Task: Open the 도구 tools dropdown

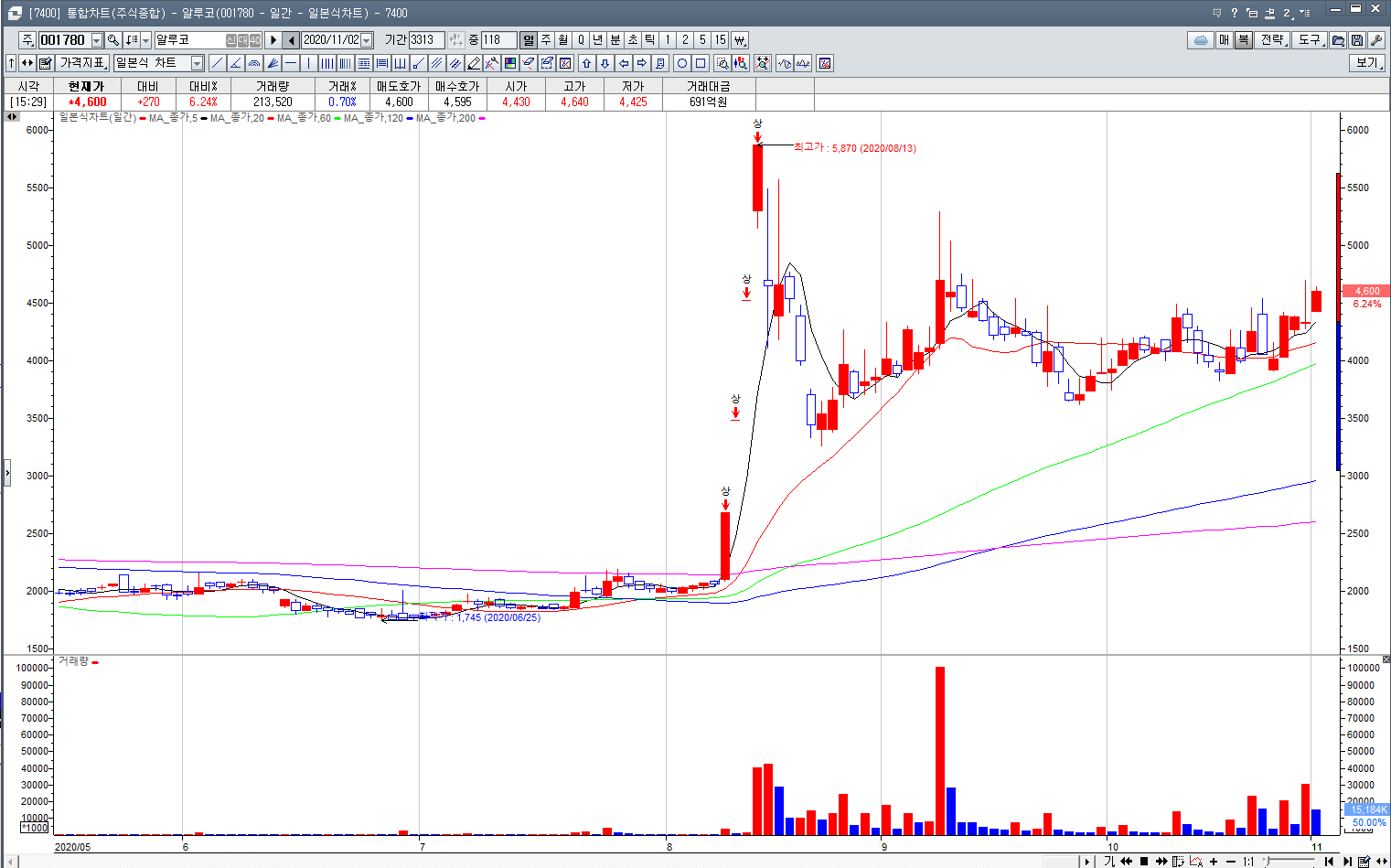Action: pos(1311,40)
